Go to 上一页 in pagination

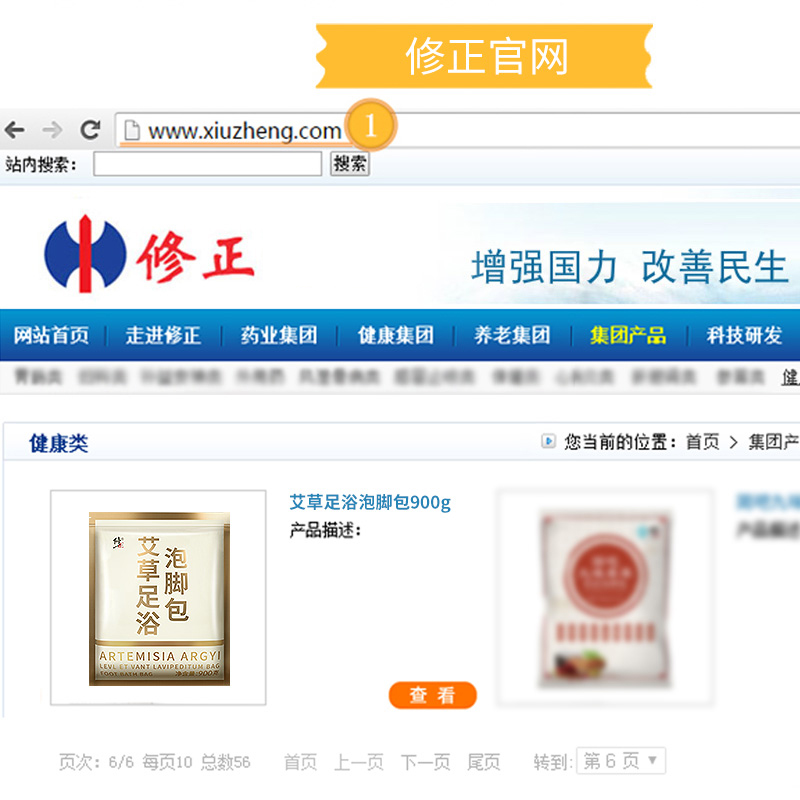pos(358,762)
